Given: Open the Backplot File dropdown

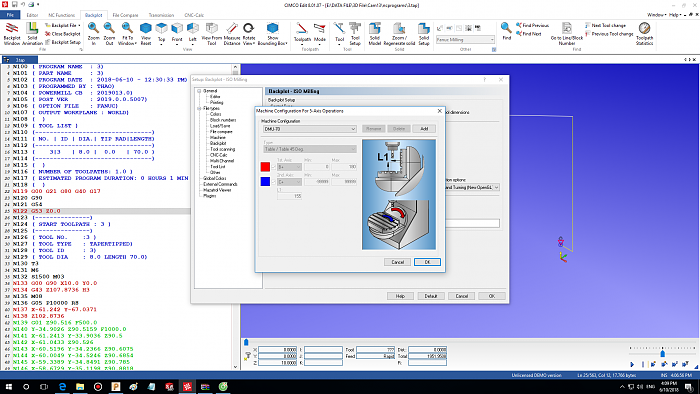Looking at the screenshot, I should [x=63, y=25].
